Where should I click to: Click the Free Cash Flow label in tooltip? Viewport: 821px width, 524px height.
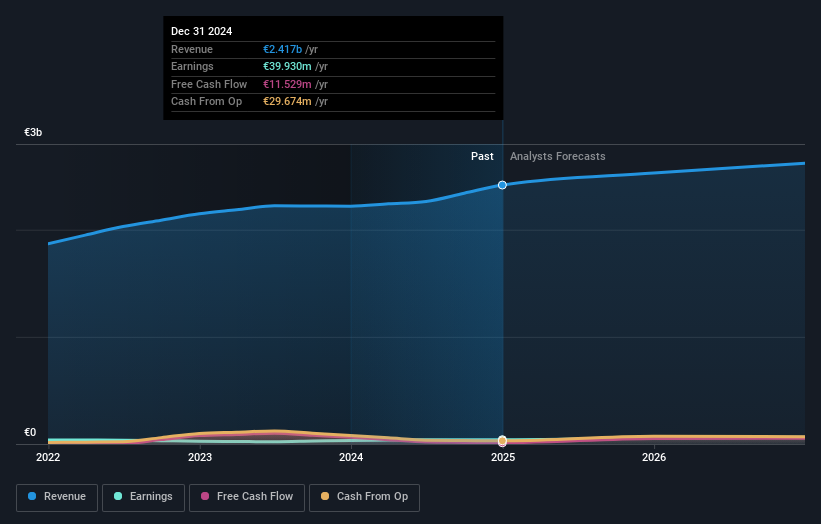coord(209,84)
